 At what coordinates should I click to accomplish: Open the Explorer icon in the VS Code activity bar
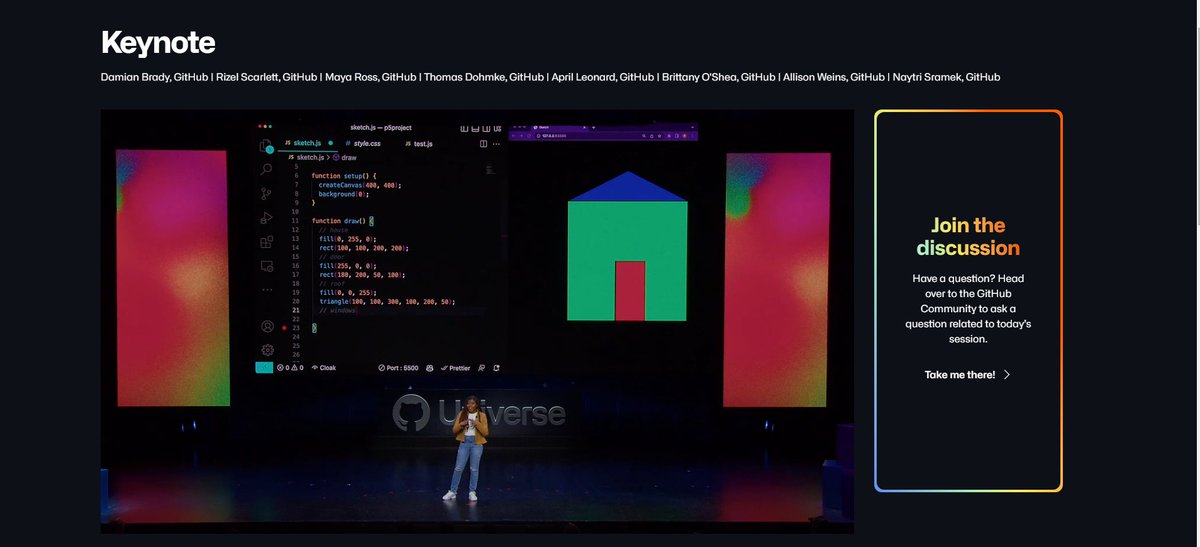point(266,145)
